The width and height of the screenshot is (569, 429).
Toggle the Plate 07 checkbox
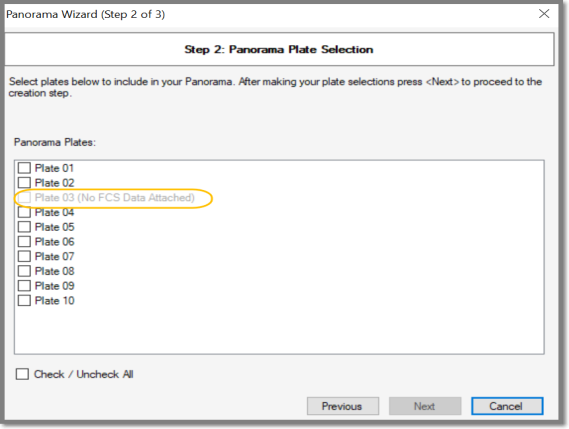tap(24, 256)
